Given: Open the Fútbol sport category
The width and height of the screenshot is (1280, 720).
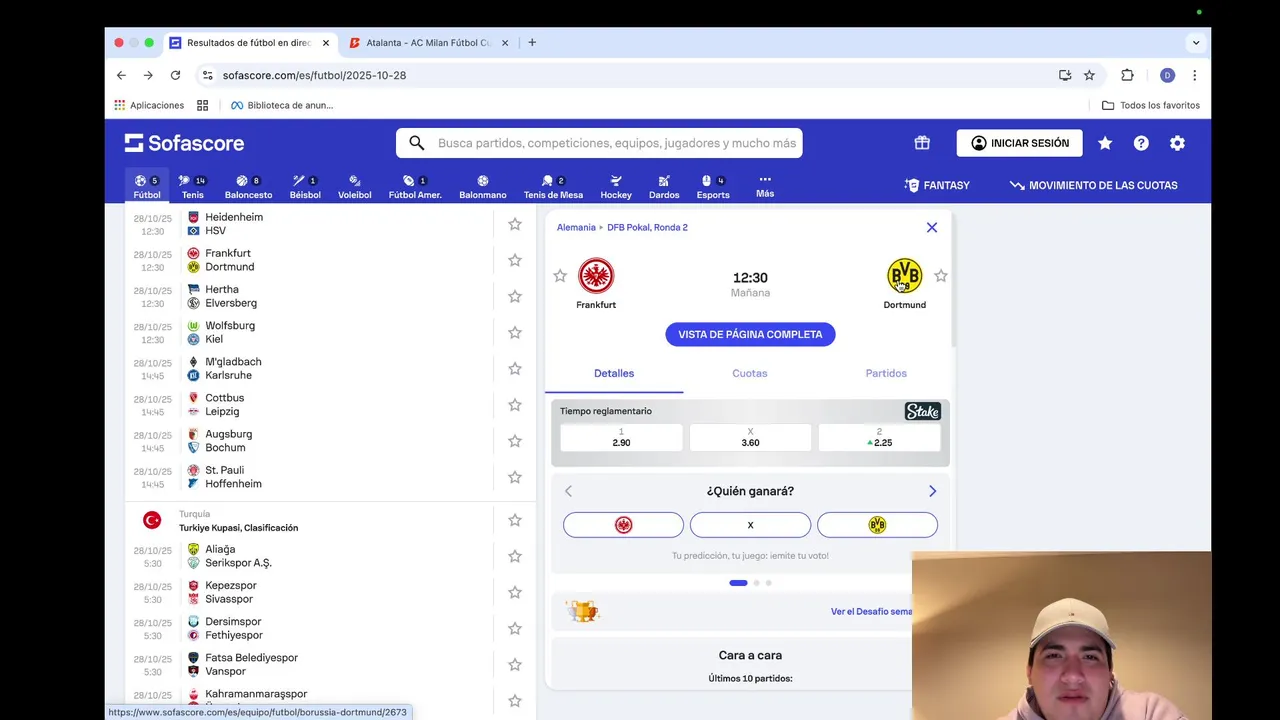Looking at the screenshot, I should click(x=147, y=186).
